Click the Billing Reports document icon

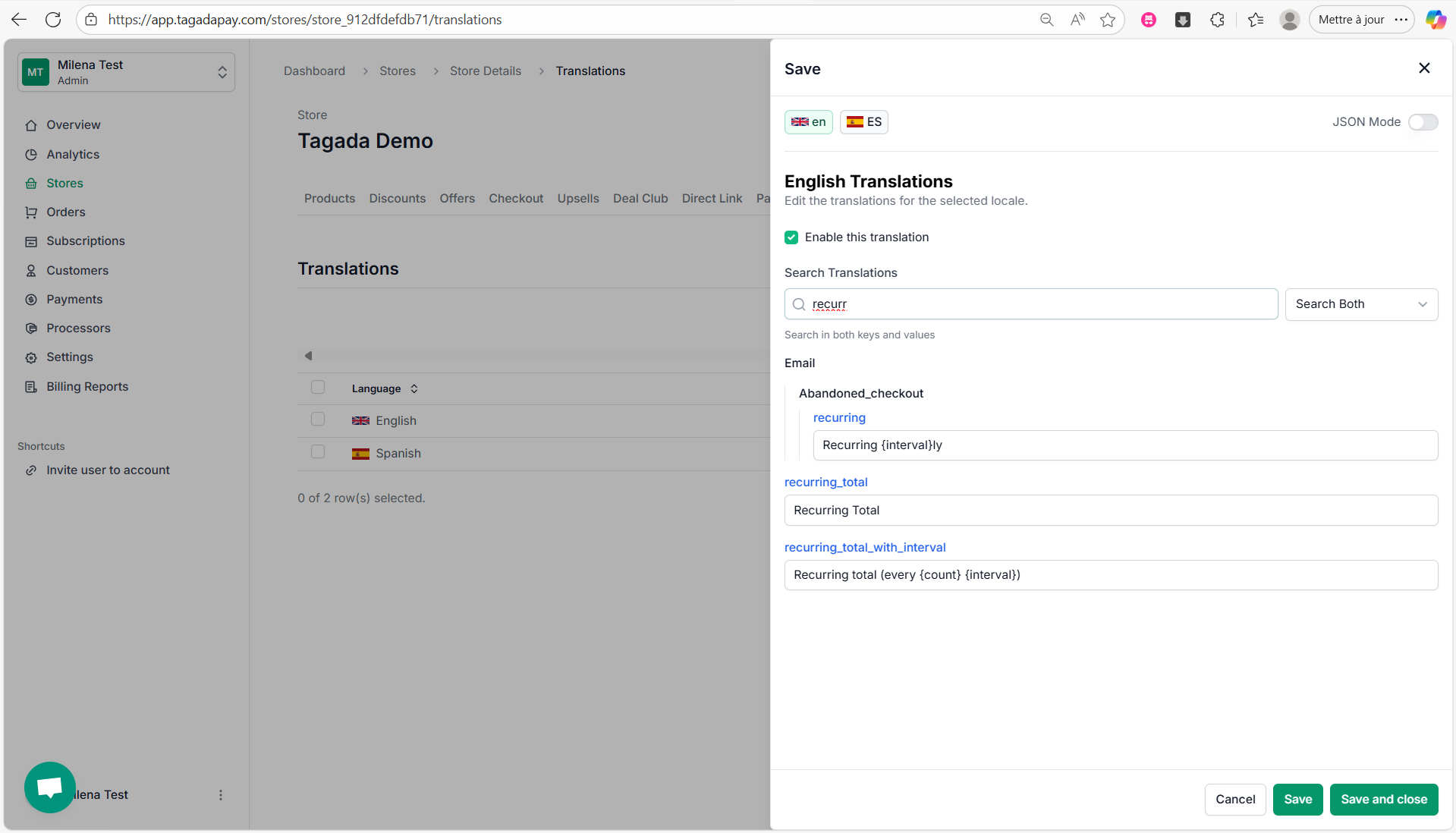[31, 387]
